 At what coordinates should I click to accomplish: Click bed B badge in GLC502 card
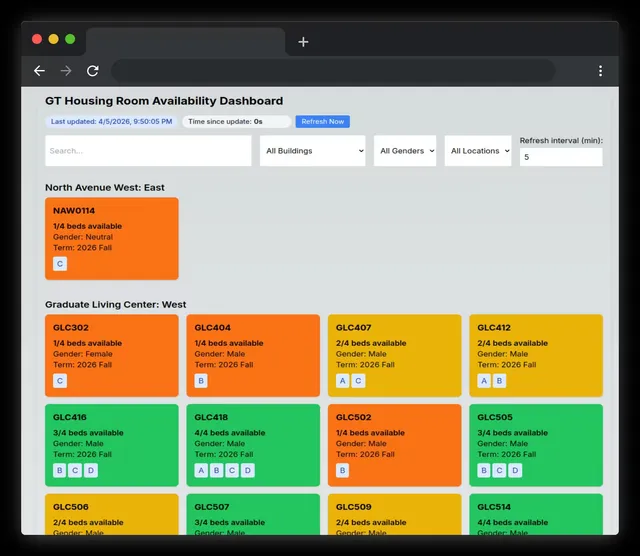342,470
